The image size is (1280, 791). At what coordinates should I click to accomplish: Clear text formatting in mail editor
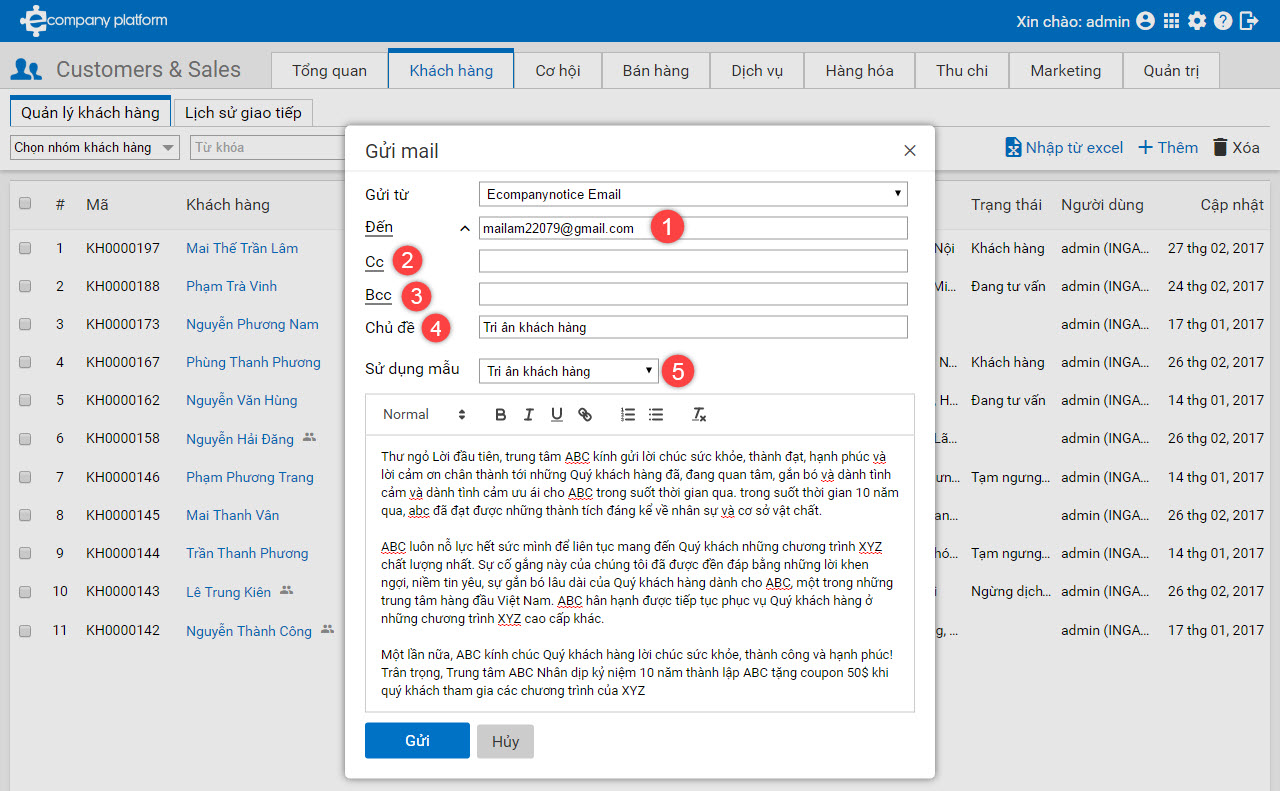coord(700,414)
